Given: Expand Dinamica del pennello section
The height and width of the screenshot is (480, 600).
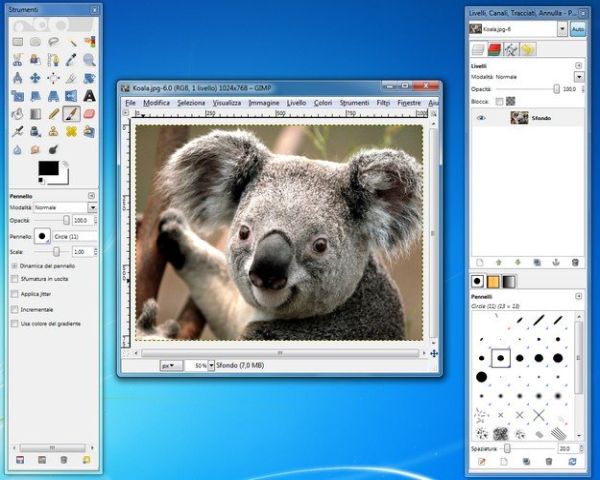Looking at the screenshot, I should click(14, 266).
